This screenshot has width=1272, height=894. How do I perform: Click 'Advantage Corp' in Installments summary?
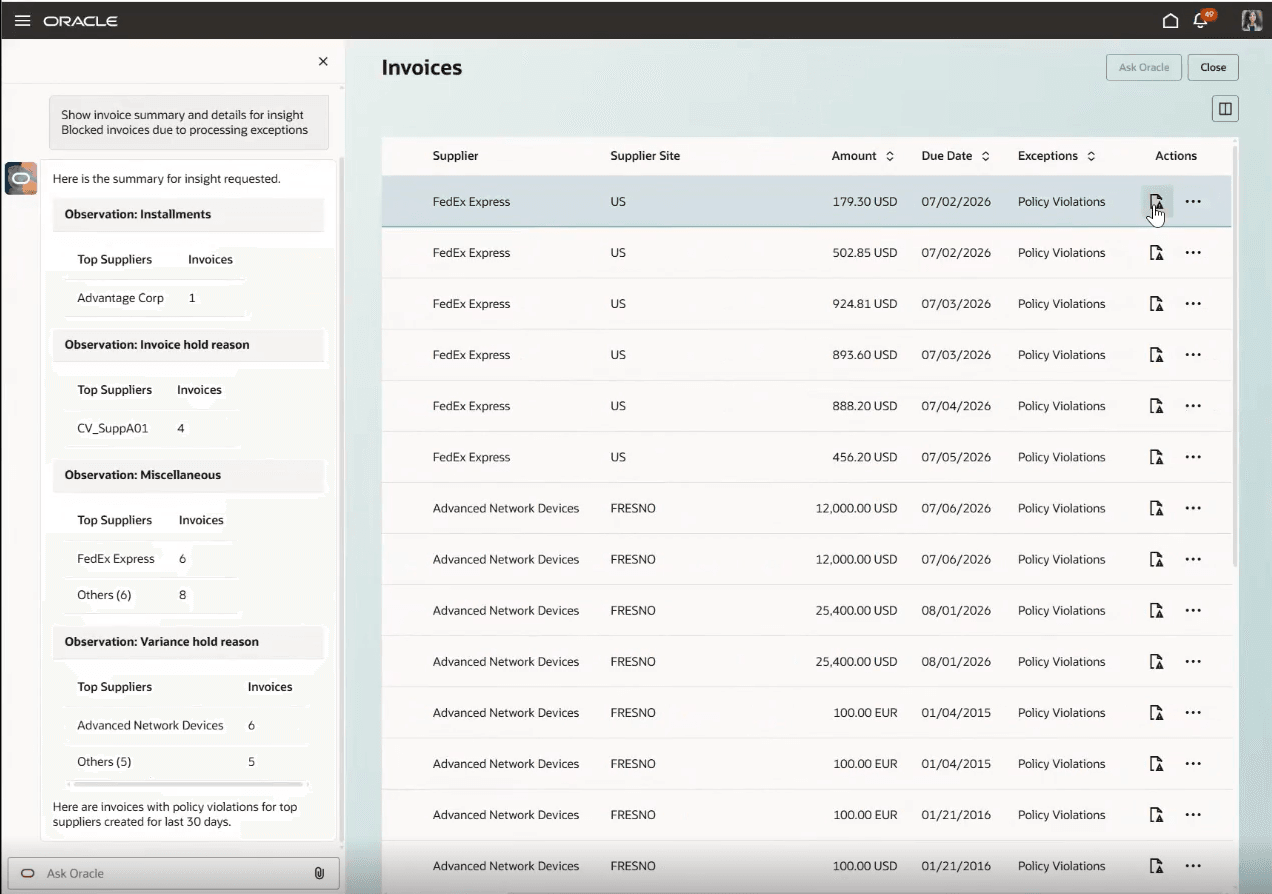(x=120, y=298)
